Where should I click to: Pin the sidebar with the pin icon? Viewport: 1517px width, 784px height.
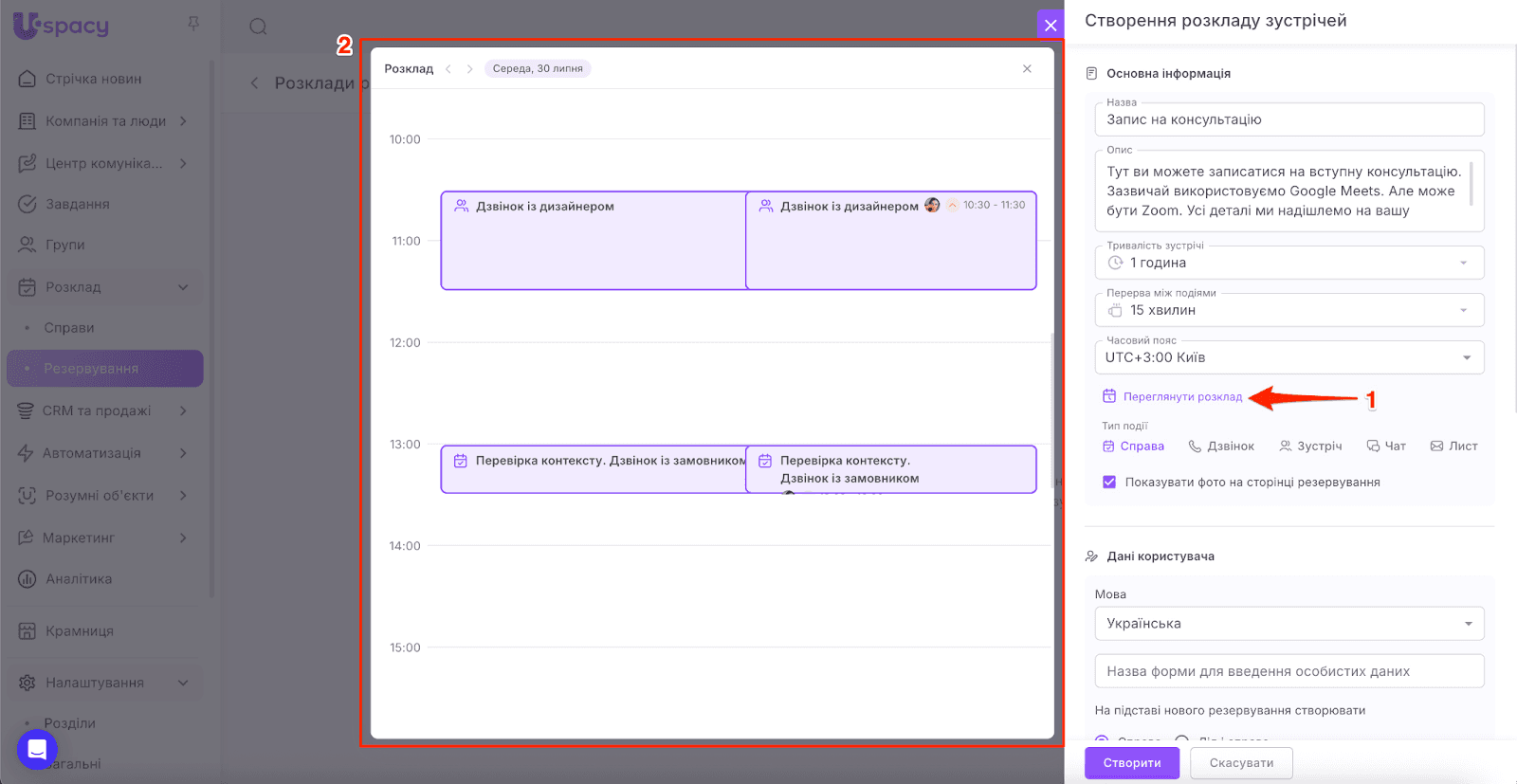(x=193, y=23)
